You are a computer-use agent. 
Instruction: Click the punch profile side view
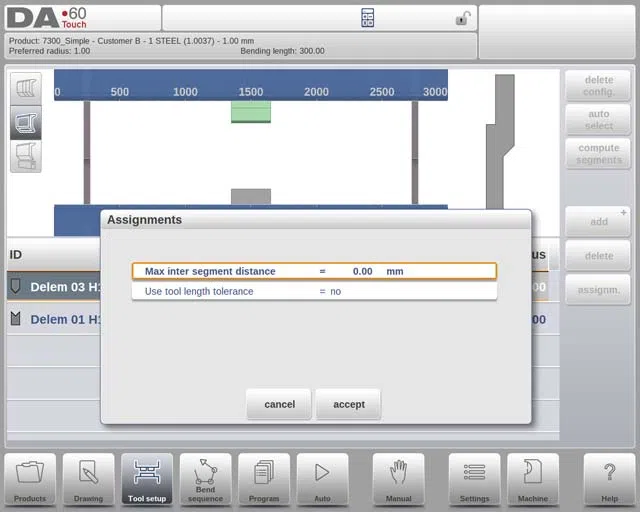click(x=500, y=141)
